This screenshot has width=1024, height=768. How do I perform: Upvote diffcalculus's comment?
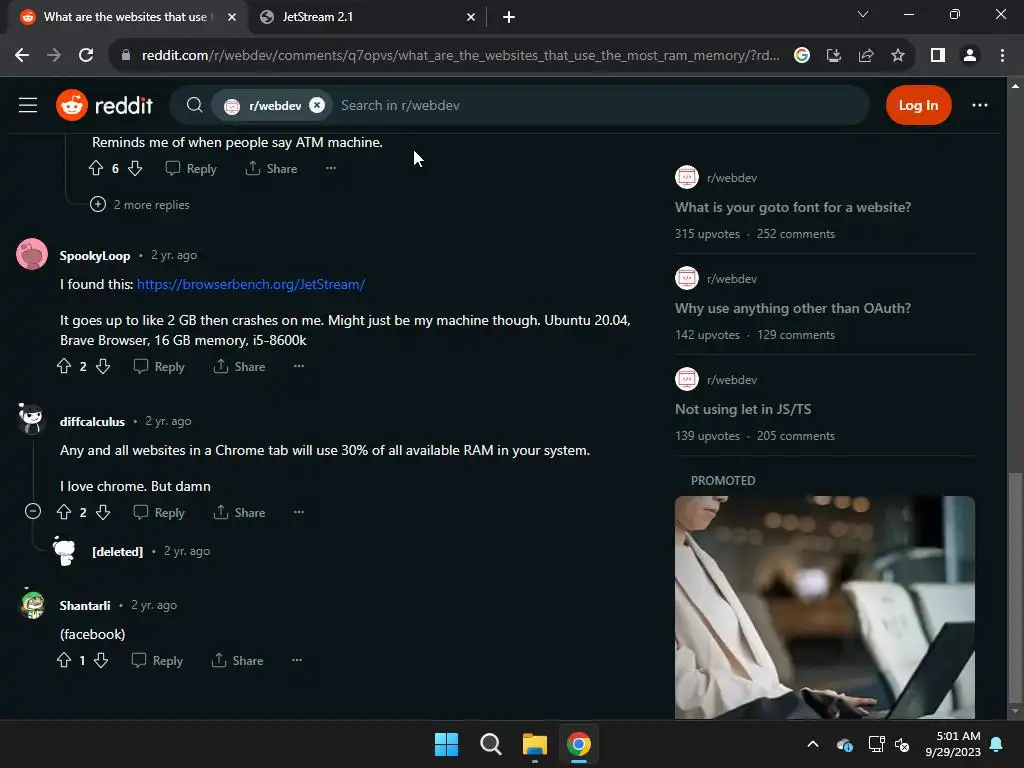(64, 513)
